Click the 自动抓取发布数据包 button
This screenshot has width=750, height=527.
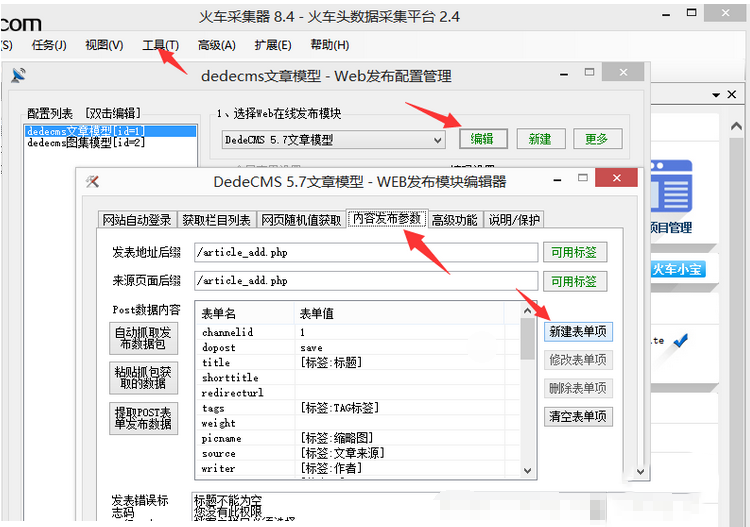point(143,338)
